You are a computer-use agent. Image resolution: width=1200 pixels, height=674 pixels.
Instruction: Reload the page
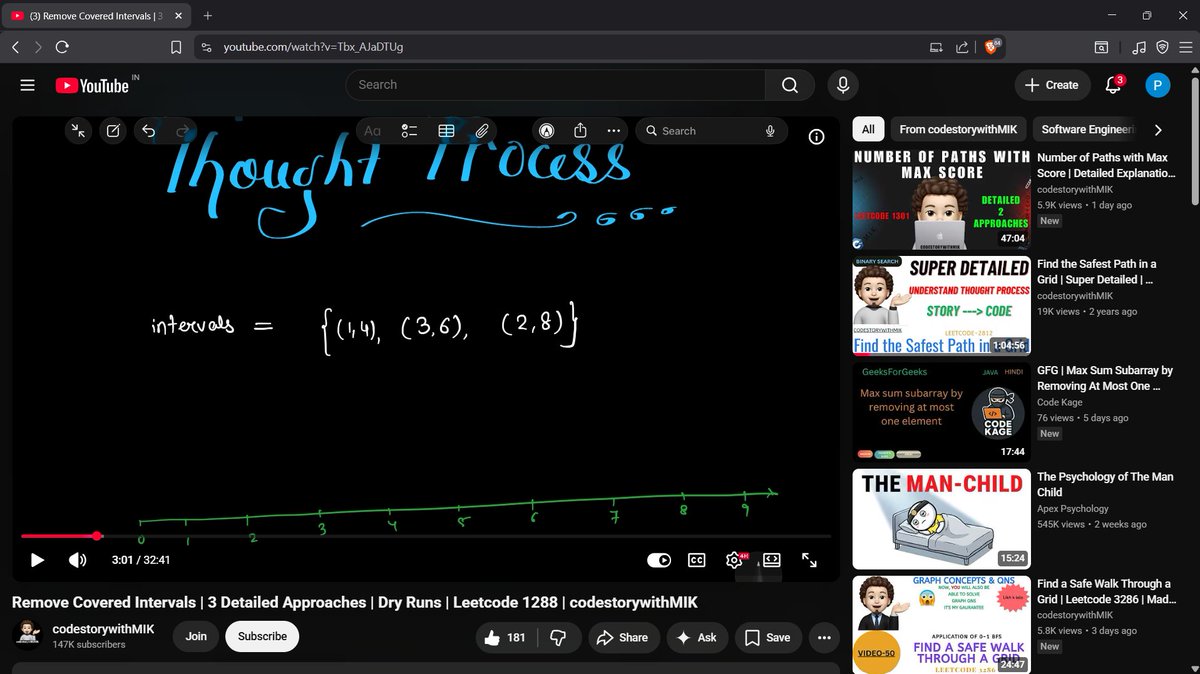click(62, 47)
